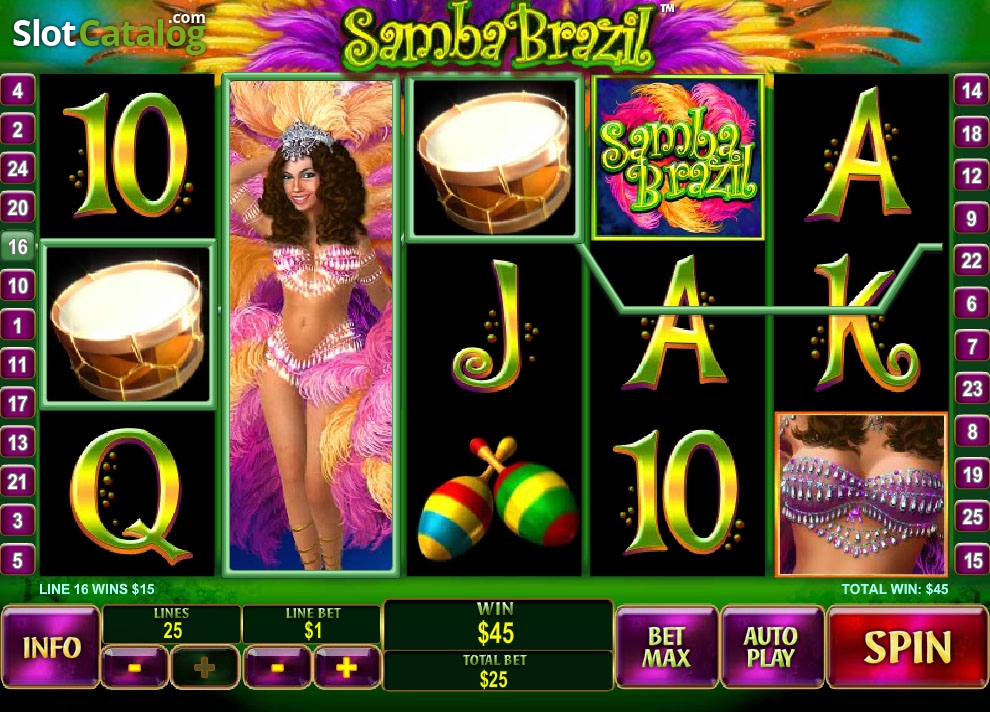Screen dimensions: 990x712
Task: Open the SlotCatalog.com logo link
Action: [109, 33]
